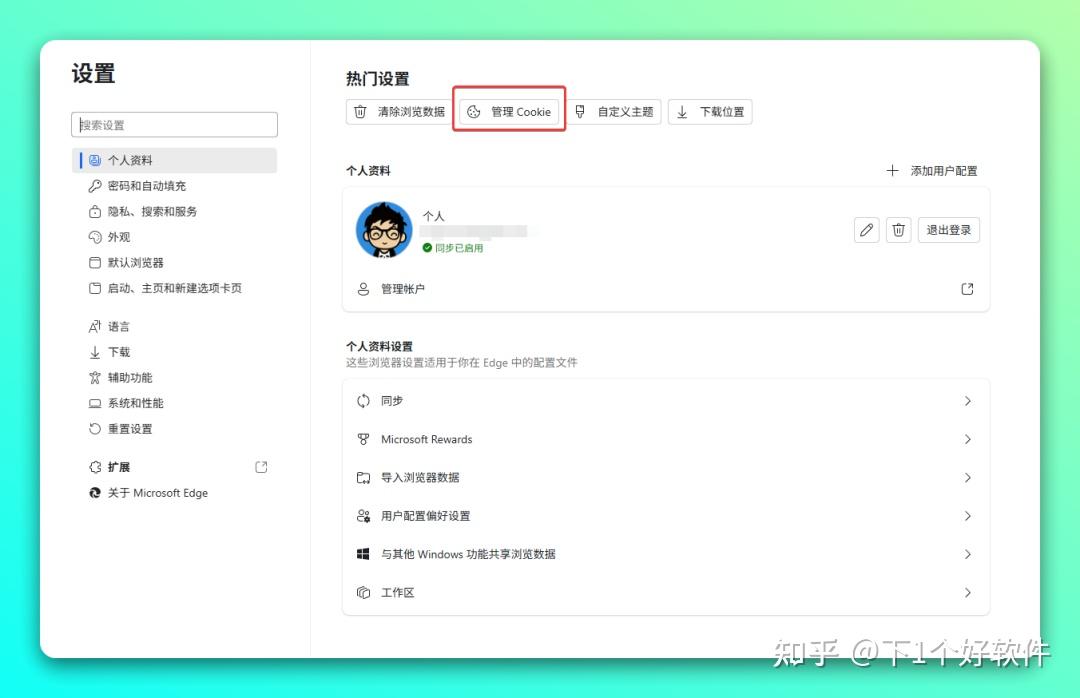Viewport: 1080px width, 698px height.
Task: Click the workspace icon on 工作区 row
Action: point(362,592)
